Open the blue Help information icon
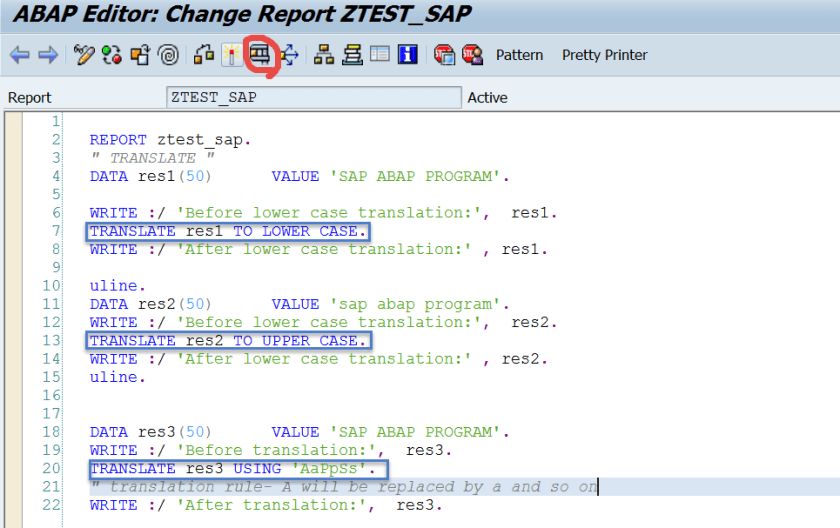This screenshot has height=528, width=840. pyautogui.click(x=407, y=55)
